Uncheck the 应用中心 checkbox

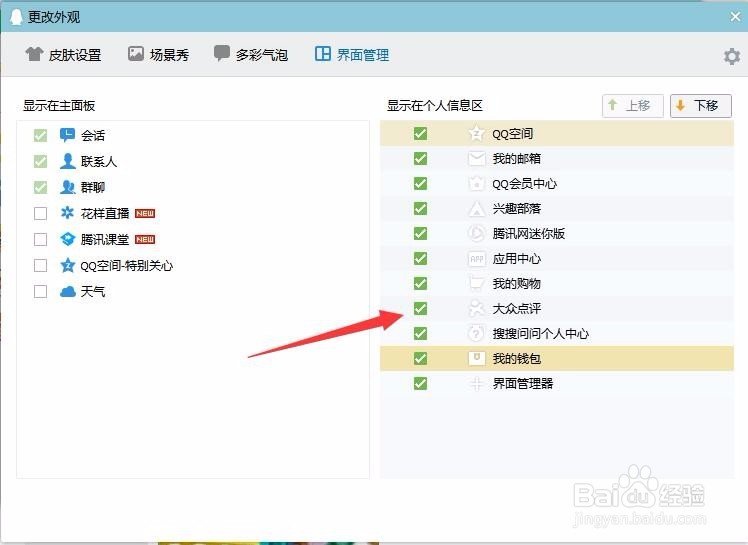pyautogui.click(x=420, y=259)
